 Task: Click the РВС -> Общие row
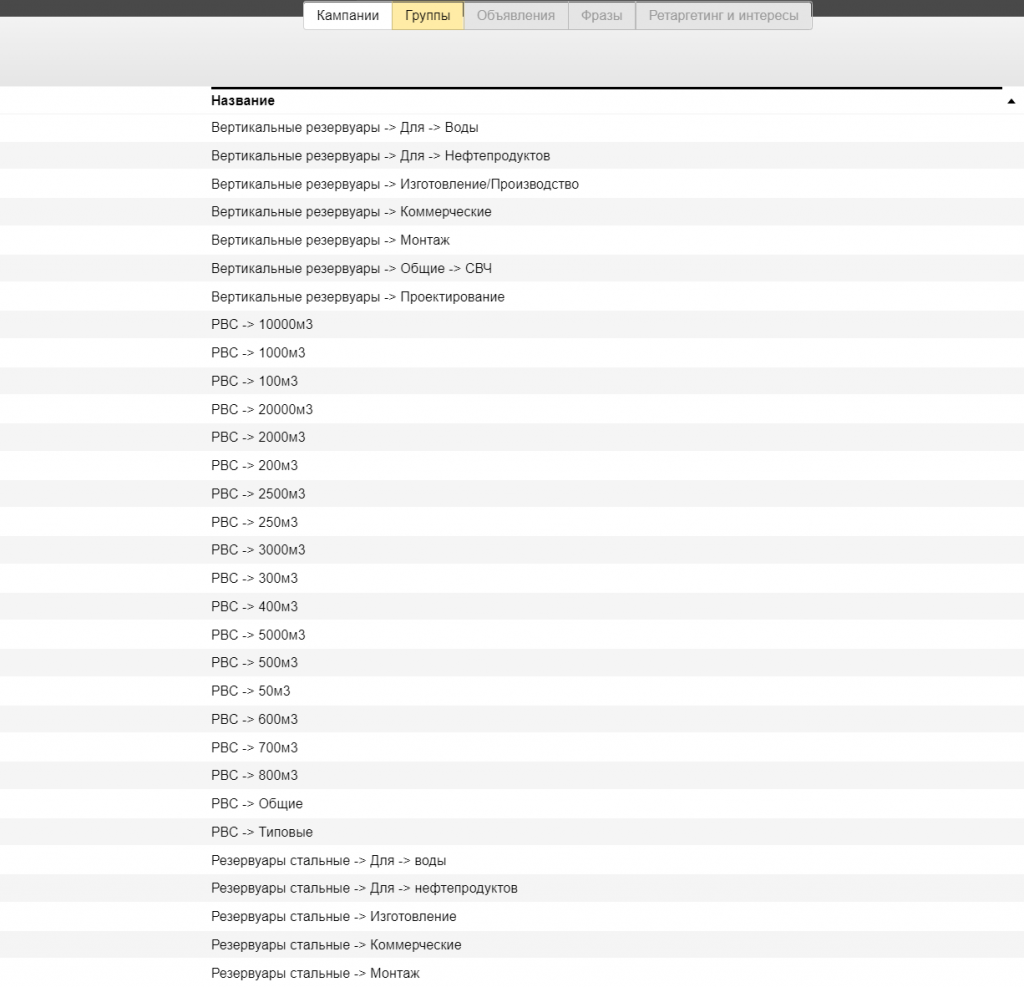click(x=256, y=804)
